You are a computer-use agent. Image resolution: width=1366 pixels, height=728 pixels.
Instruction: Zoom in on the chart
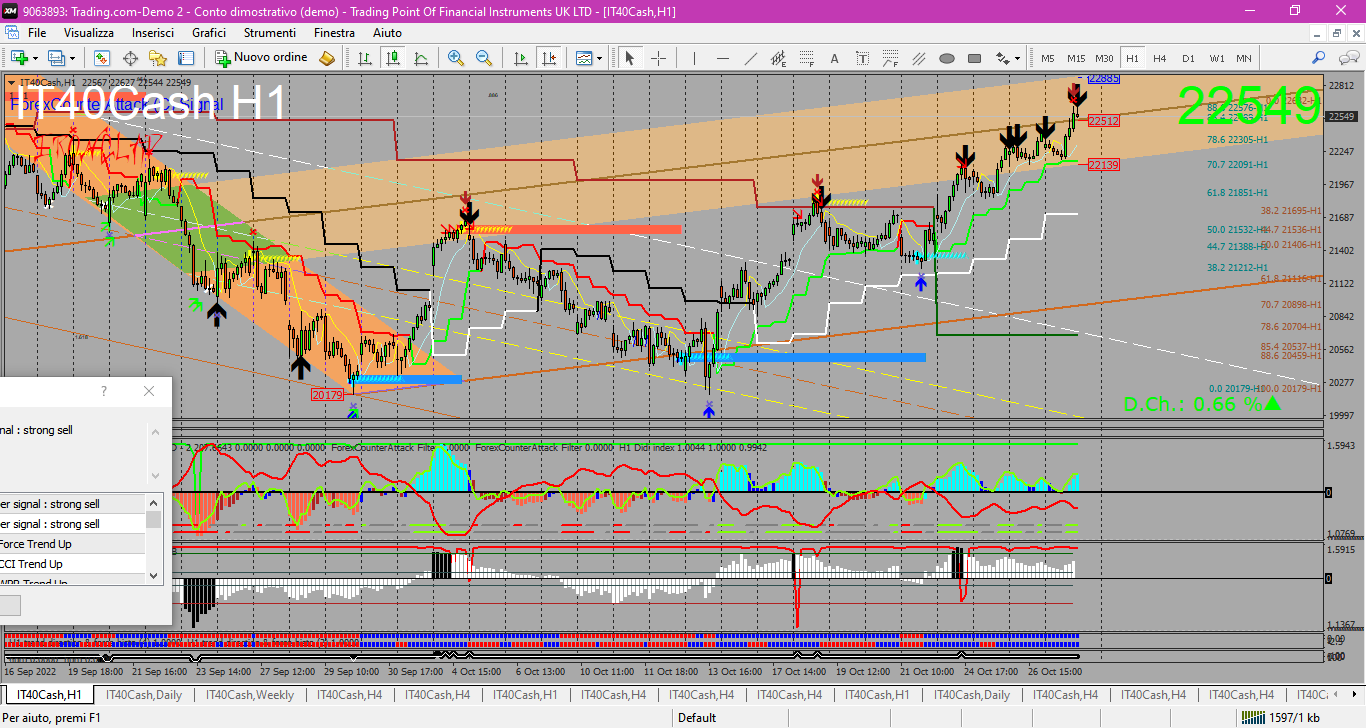tap(456, 58)
